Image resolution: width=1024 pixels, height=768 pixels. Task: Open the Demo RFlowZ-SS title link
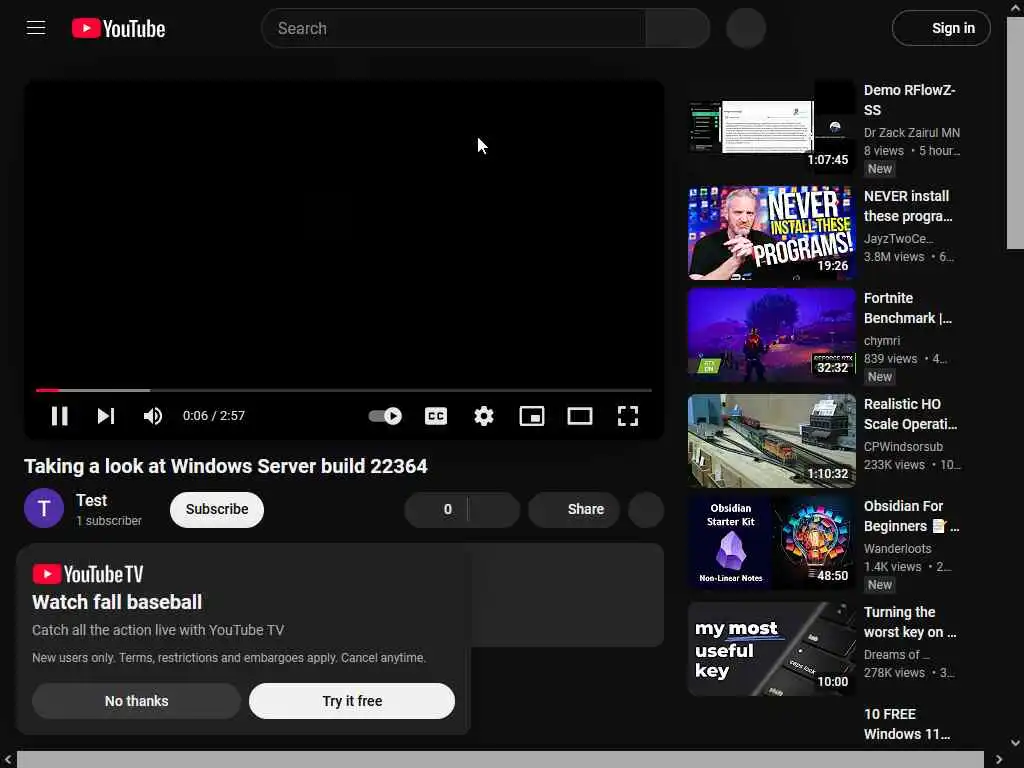910,100
